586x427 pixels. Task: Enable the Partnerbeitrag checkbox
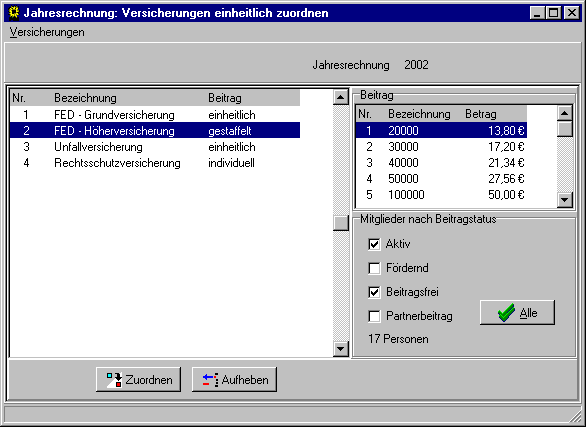[x=374, y=316]
